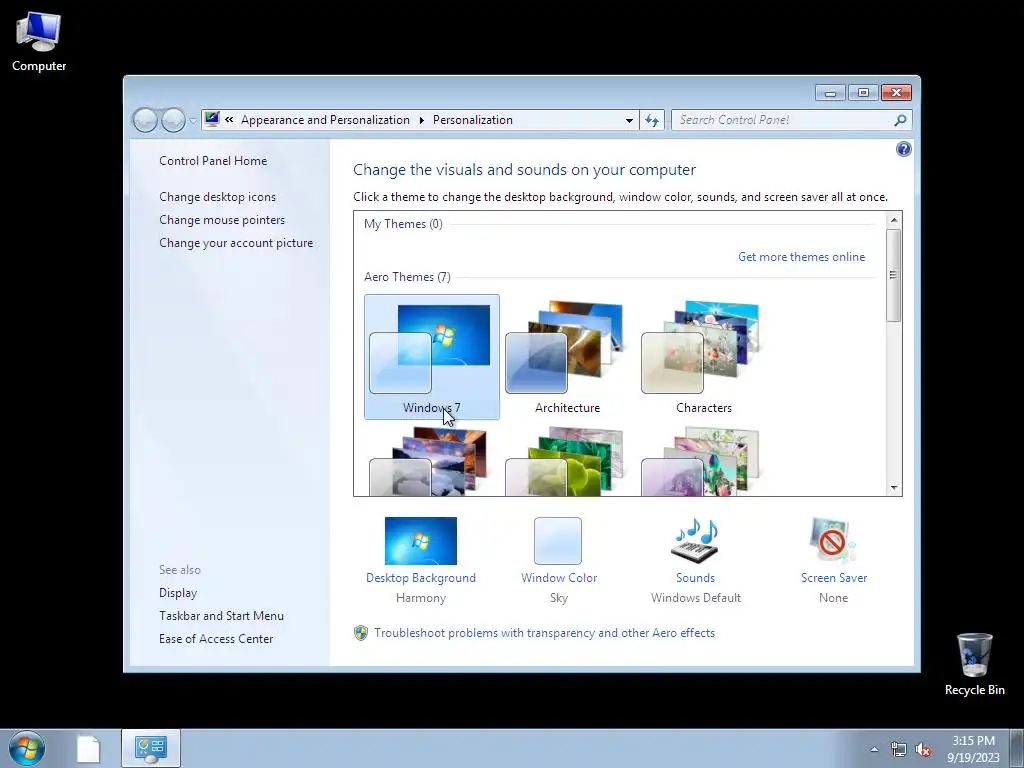Click the Show desktop button
1024x768 pixels.
[x=1017, y=748]
